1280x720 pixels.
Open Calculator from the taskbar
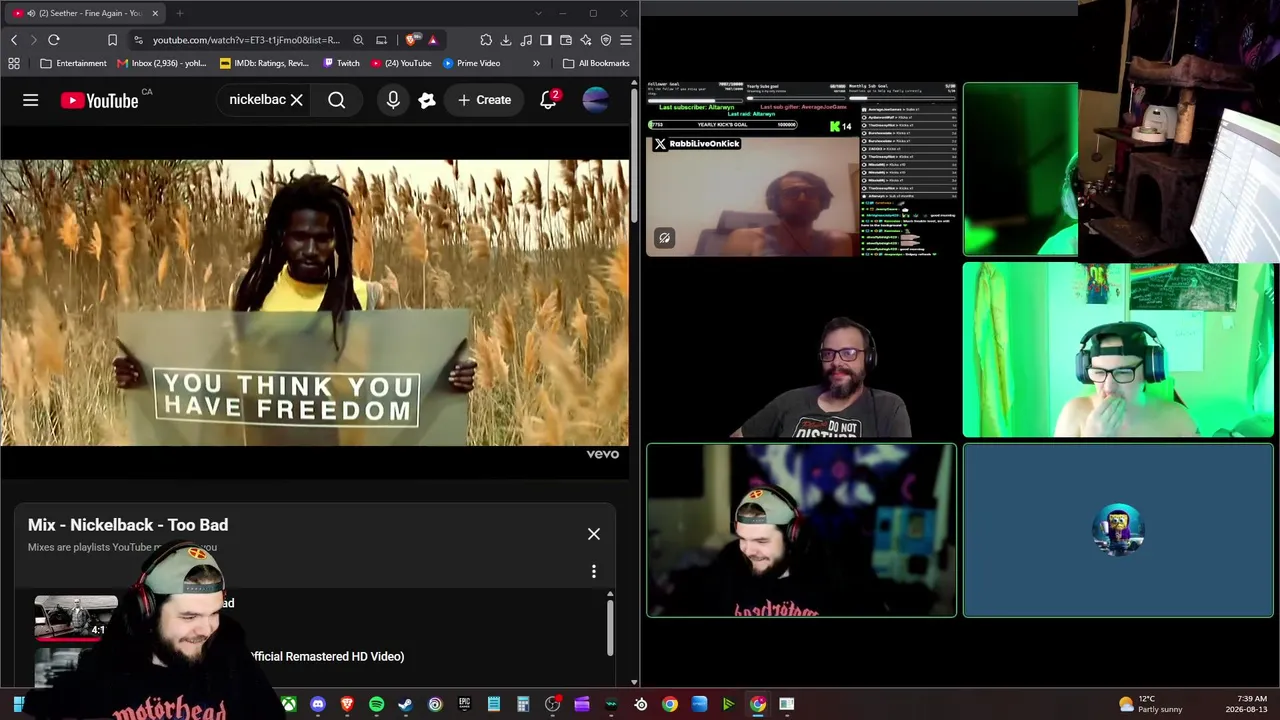tap(523, 704)
